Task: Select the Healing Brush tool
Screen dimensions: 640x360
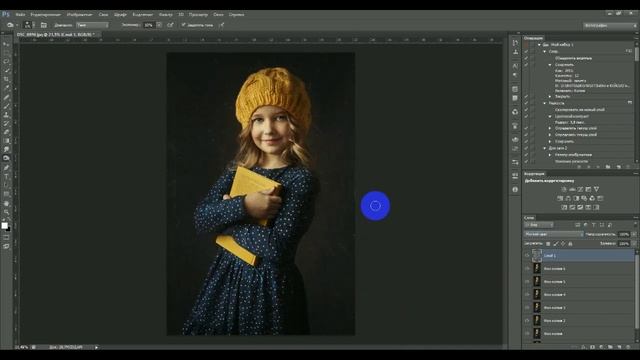Action: tap(6, 97)
